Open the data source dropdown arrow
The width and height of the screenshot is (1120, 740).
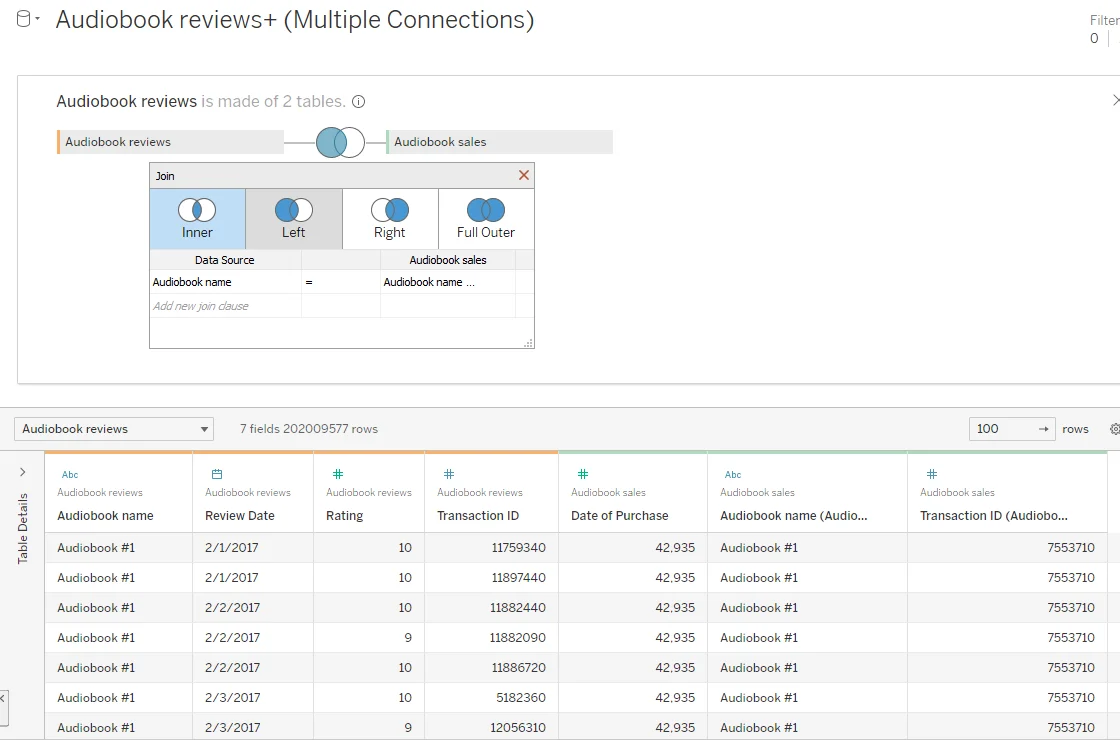(x=38, y=19)
